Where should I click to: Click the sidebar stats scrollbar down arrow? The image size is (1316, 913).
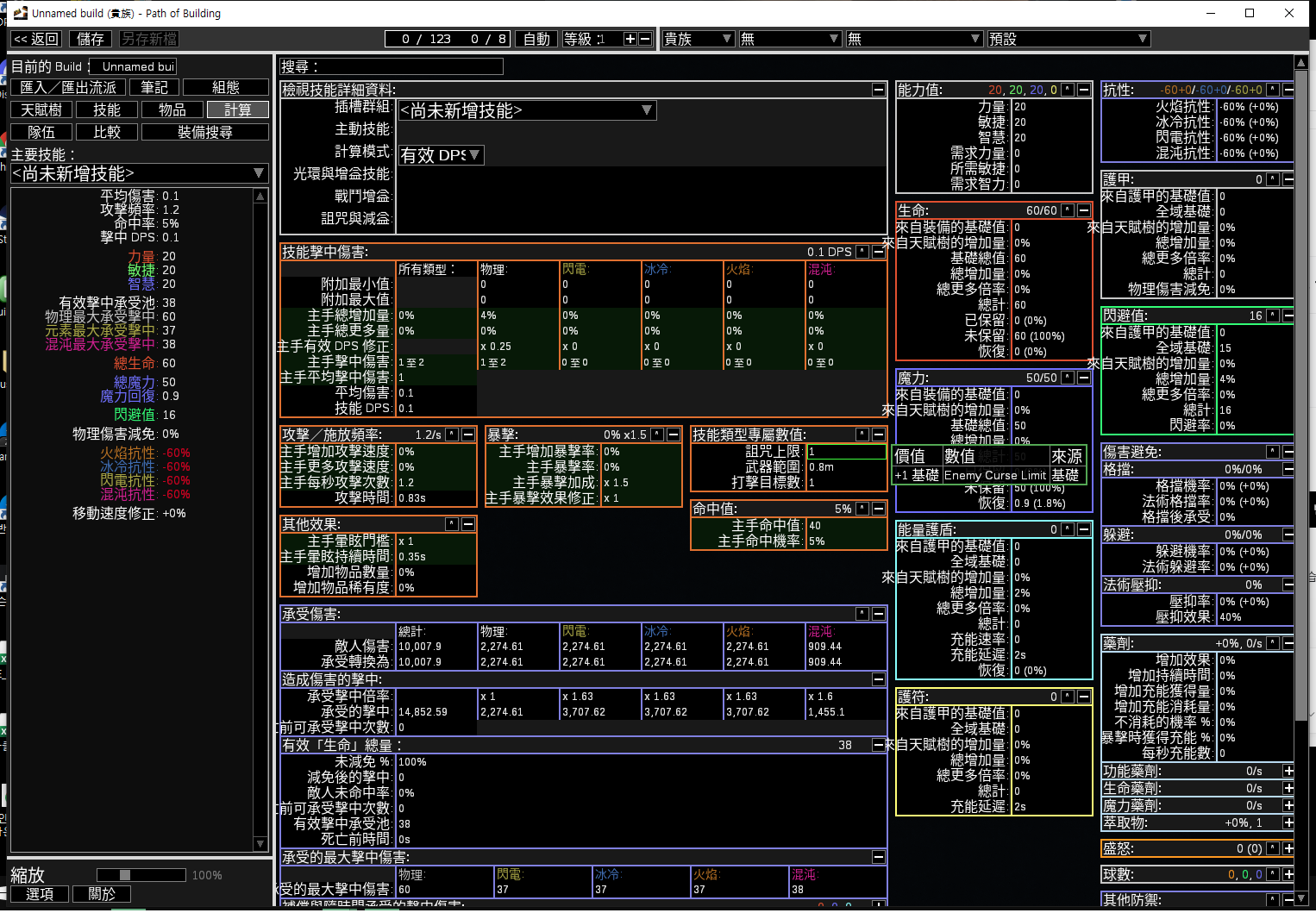[260, 844]
